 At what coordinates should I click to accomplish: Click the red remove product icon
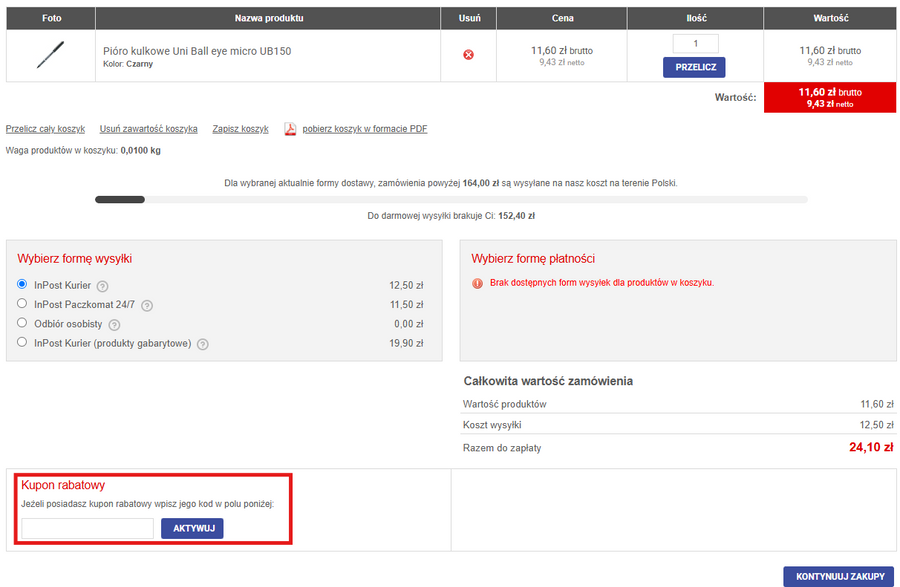[468, 54]
